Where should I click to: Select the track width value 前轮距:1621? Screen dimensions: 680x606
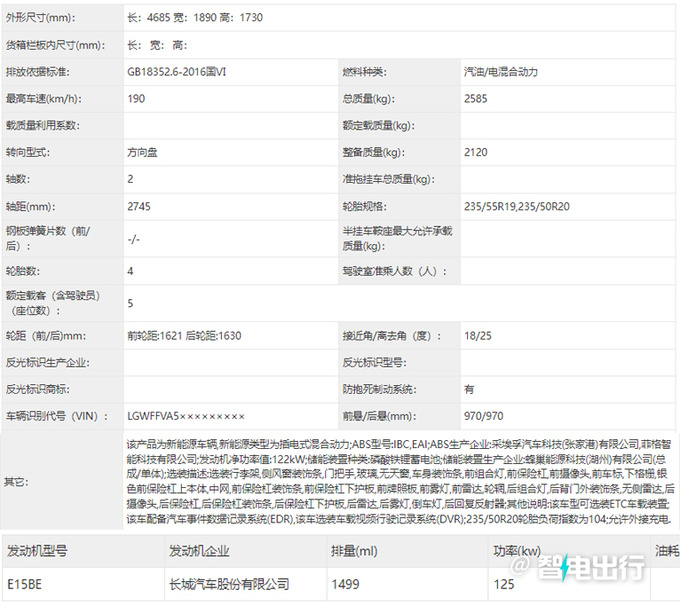[155, 336]
